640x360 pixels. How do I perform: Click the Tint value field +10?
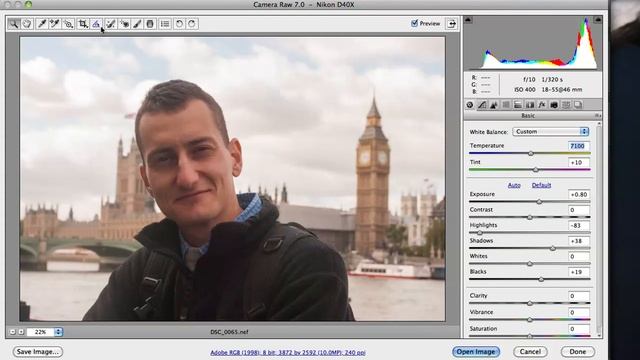click(579, 162)
